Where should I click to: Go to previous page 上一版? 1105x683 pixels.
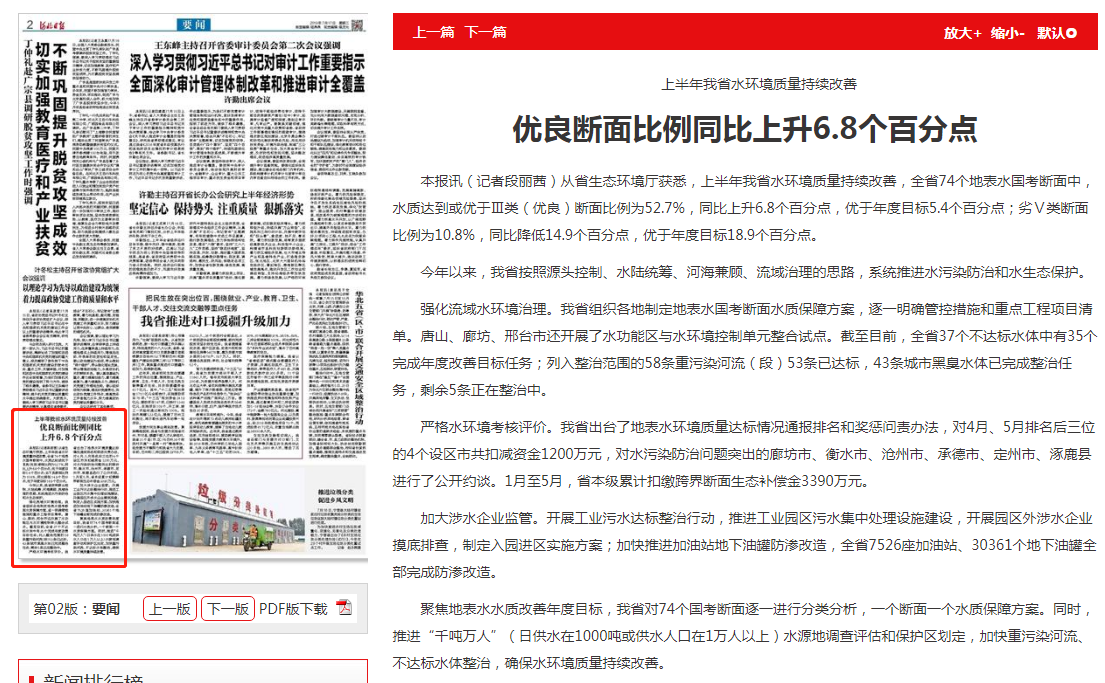(x=170, y=608)
